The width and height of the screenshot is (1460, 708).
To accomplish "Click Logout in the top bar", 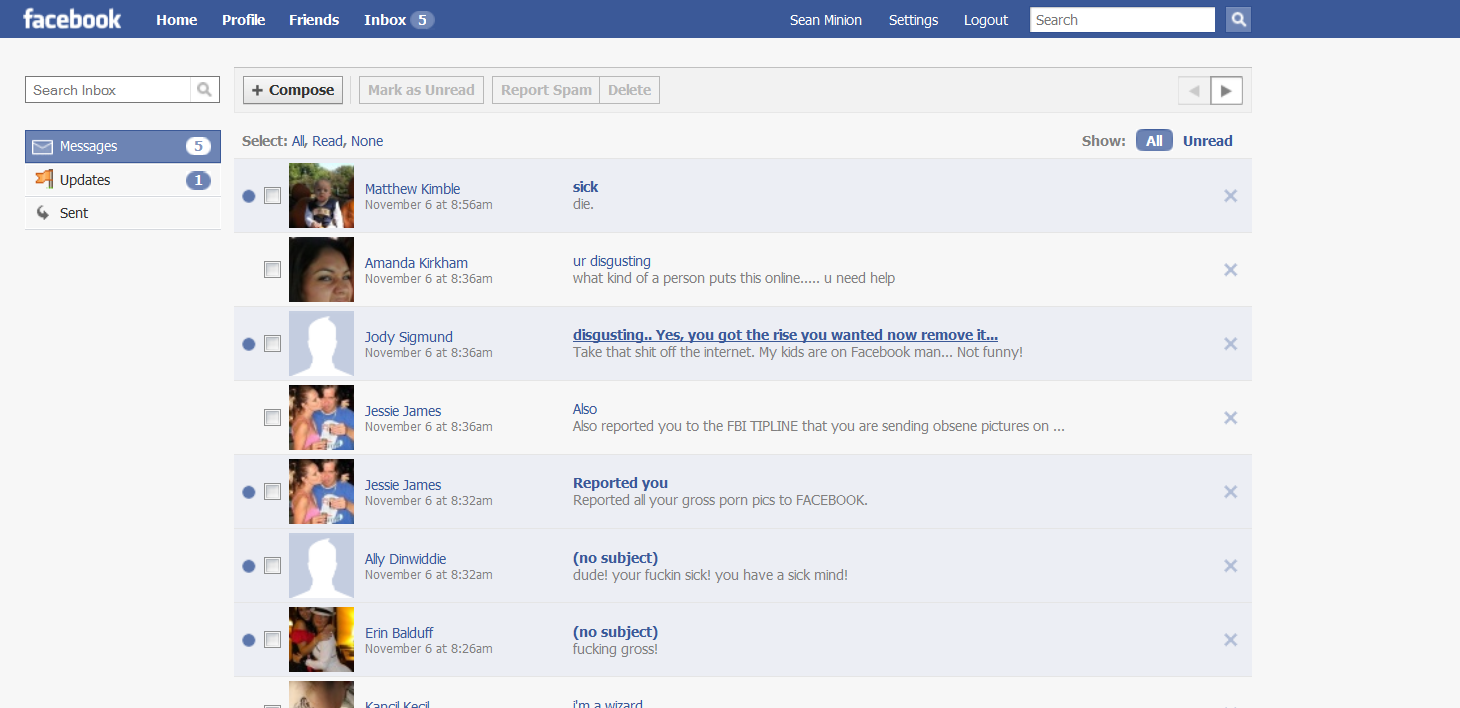I will click(986, 20).
